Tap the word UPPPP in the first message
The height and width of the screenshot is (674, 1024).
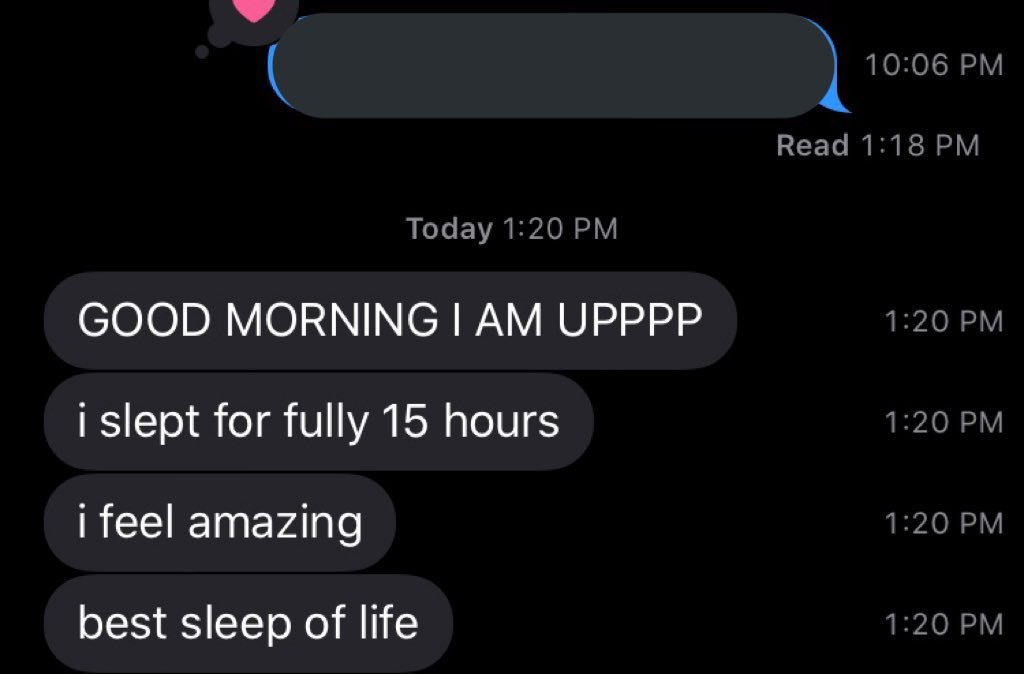(x=630, y=320)
